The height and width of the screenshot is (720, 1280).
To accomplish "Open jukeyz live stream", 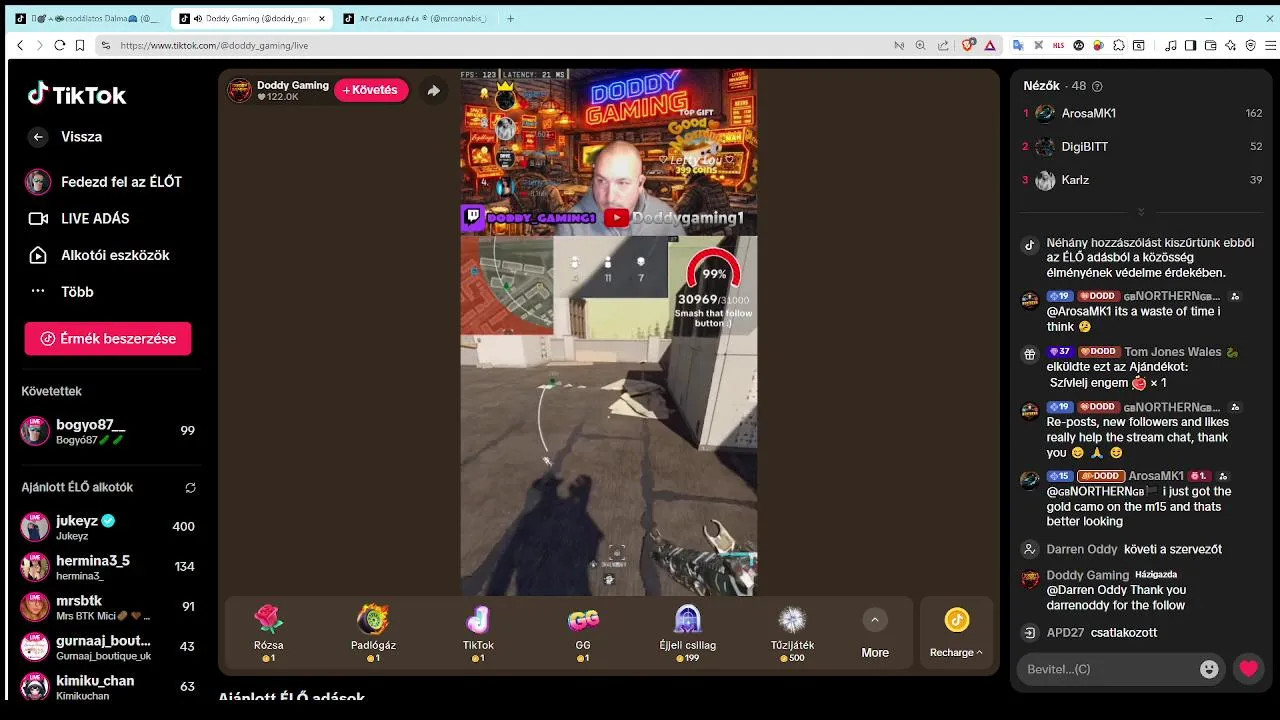I will coord(108,527).
